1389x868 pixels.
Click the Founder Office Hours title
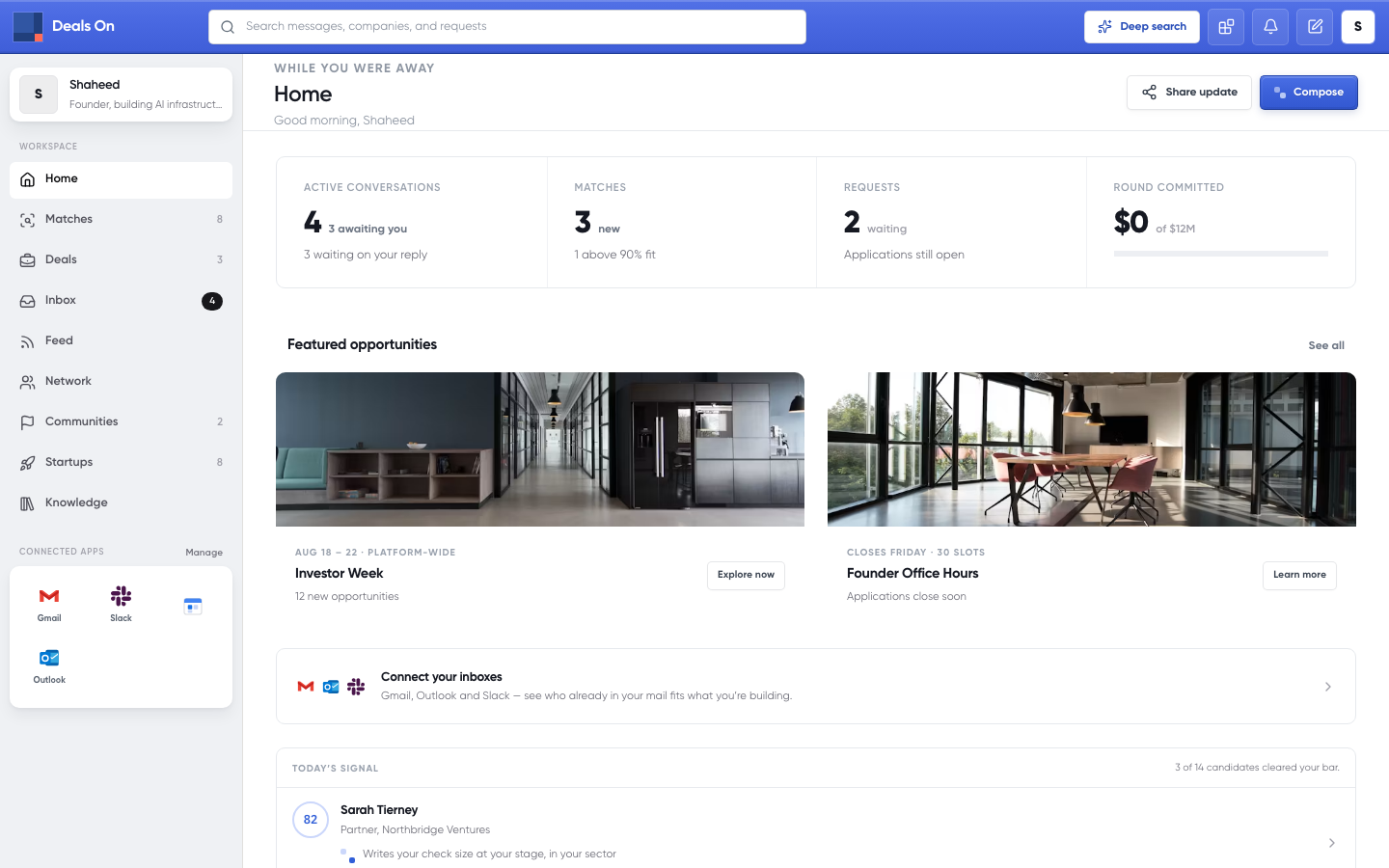[912, 573]
